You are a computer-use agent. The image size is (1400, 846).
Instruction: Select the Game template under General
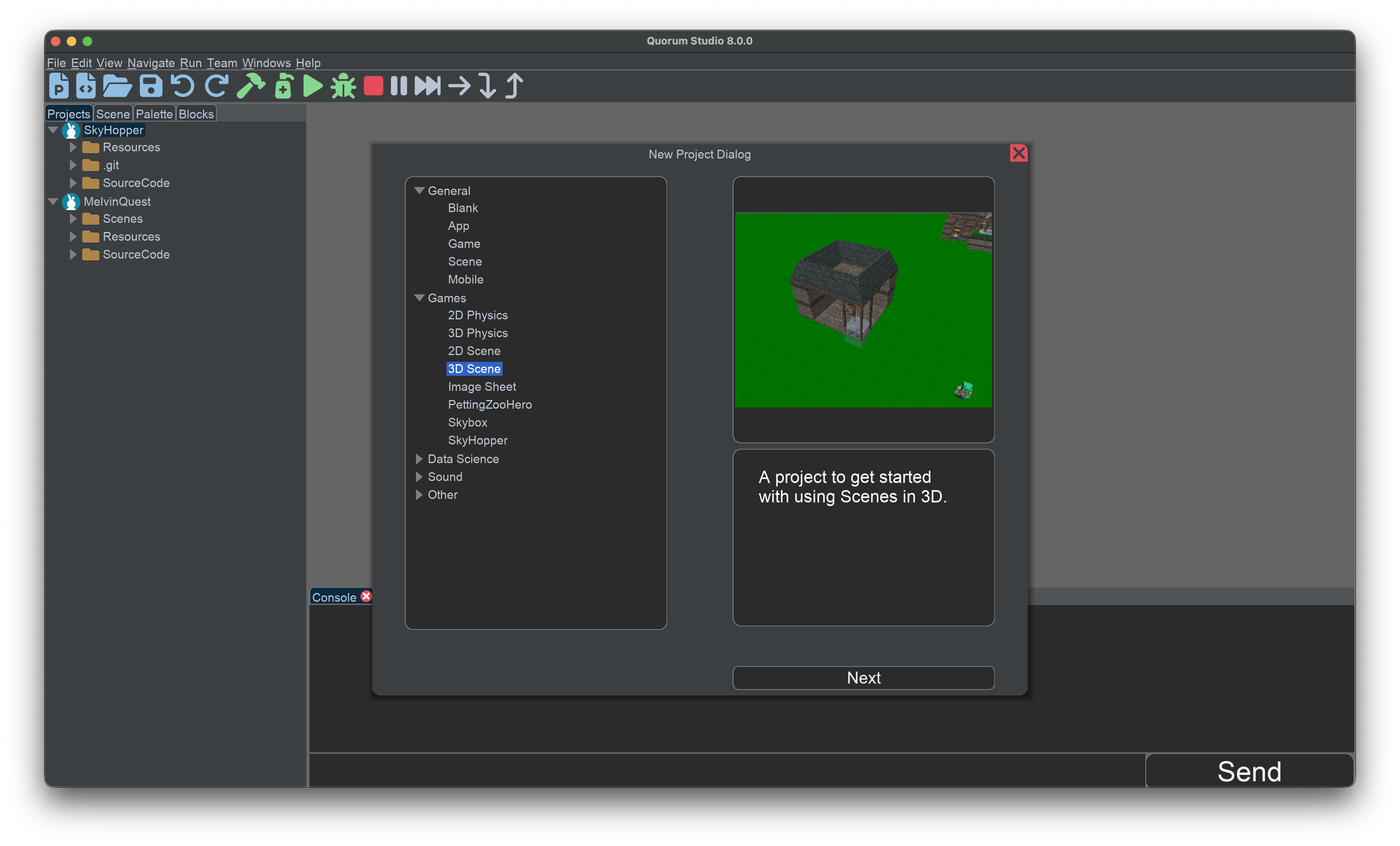(464, 244)
